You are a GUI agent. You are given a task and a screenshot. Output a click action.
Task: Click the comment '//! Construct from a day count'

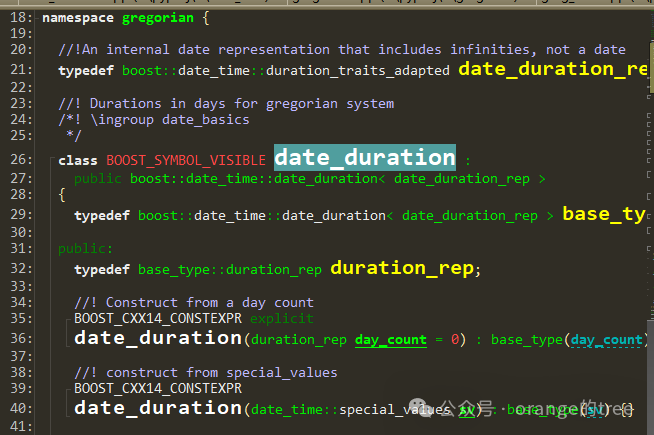[x=194, y=303]
